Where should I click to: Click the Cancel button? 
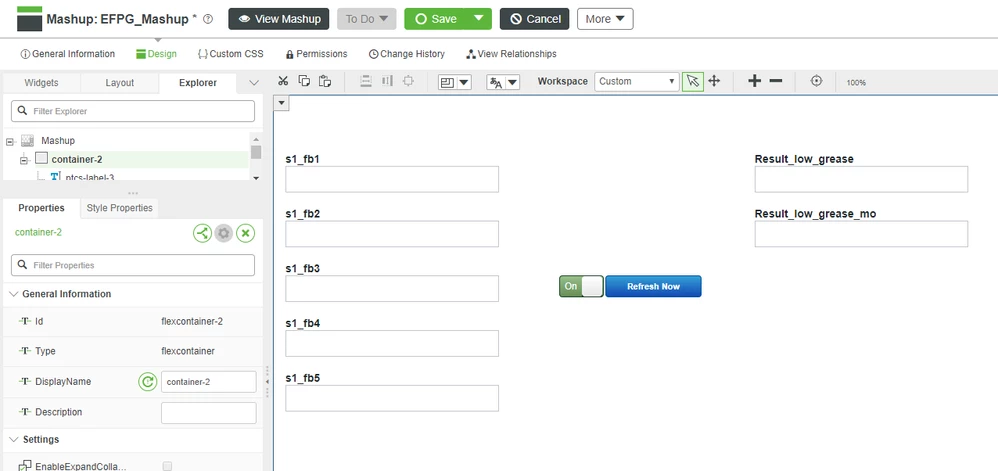point(535,19)
